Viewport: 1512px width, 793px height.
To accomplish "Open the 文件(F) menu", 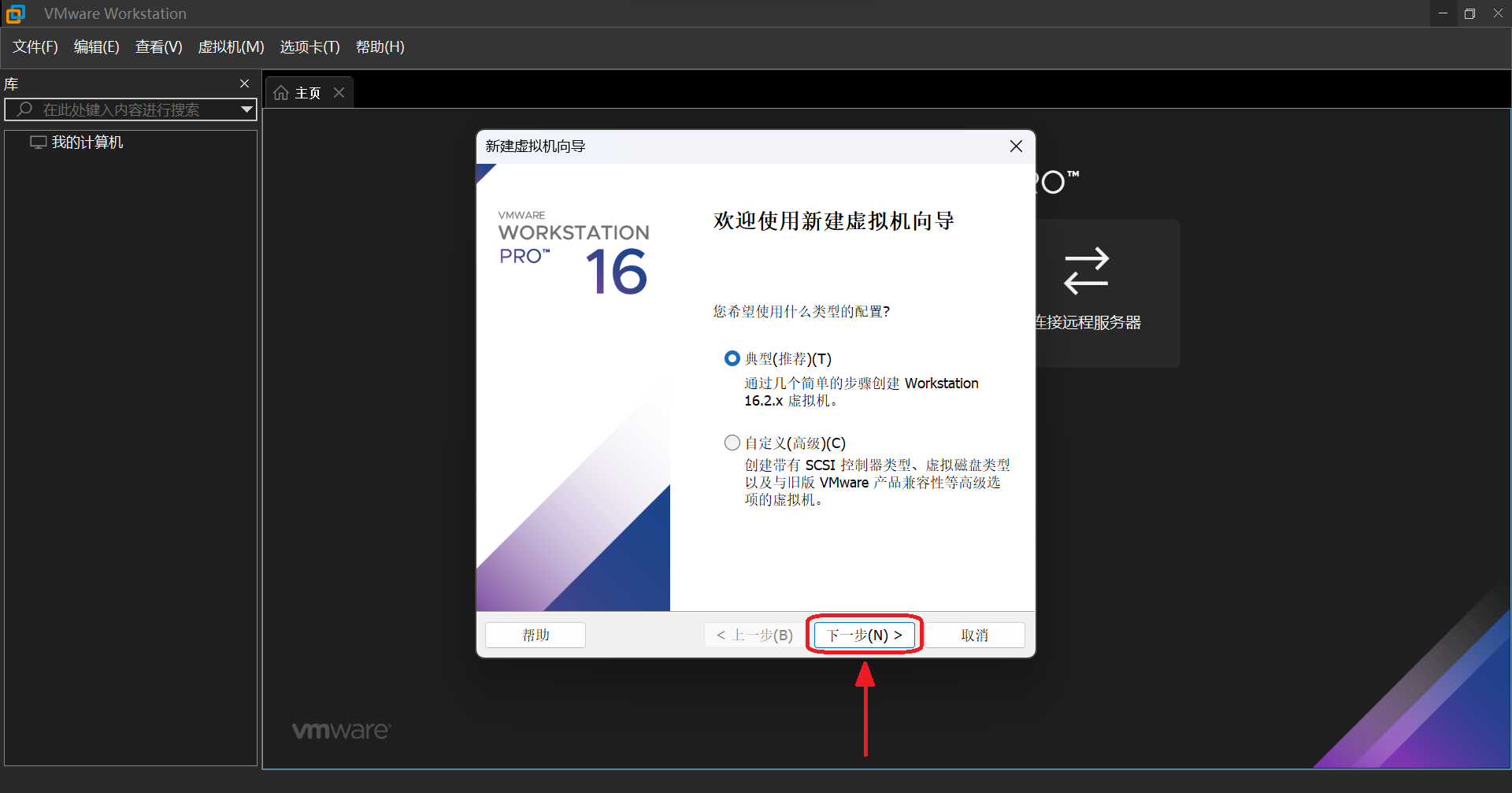I will pyautogui.click(x=35, y=47).
